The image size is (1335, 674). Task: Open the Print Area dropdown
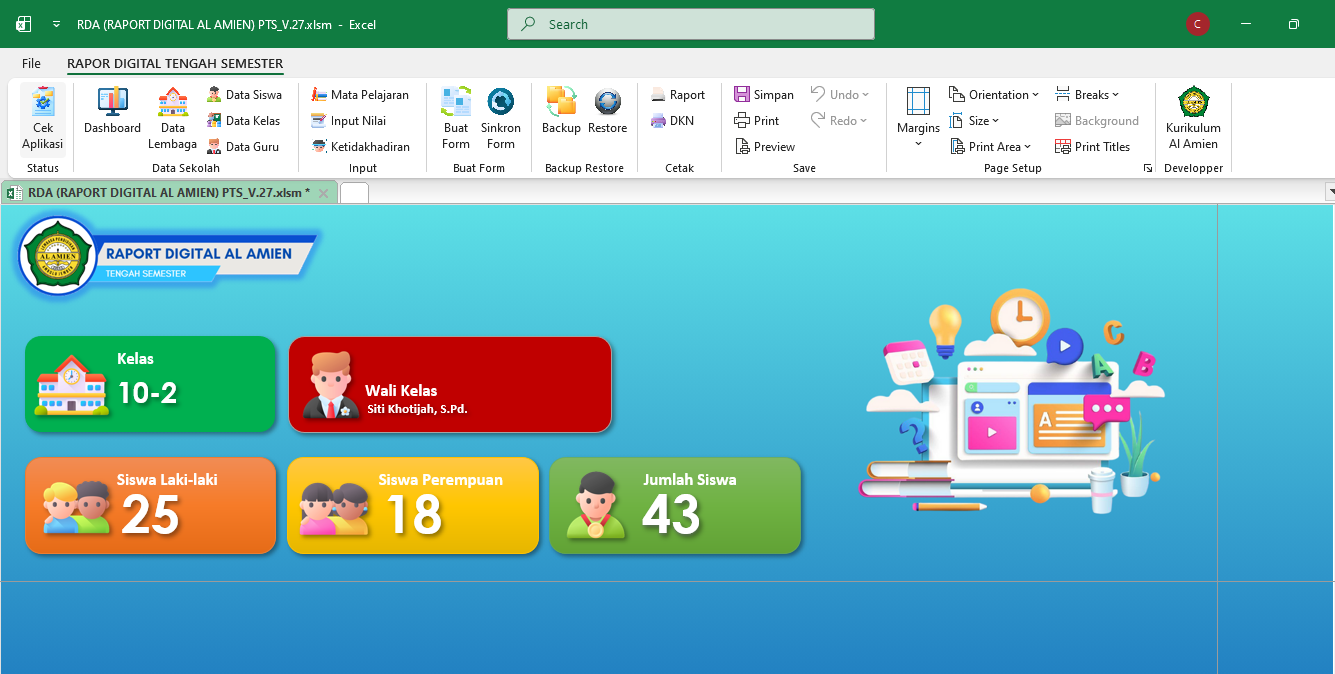pos(990,147)
